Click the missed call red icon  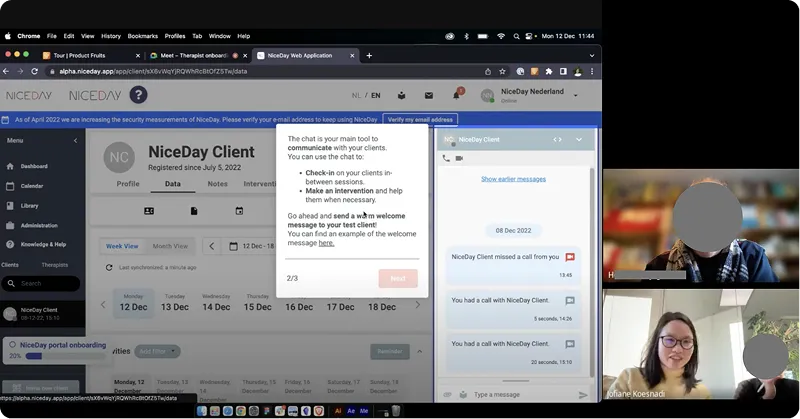tap(570, 257)
